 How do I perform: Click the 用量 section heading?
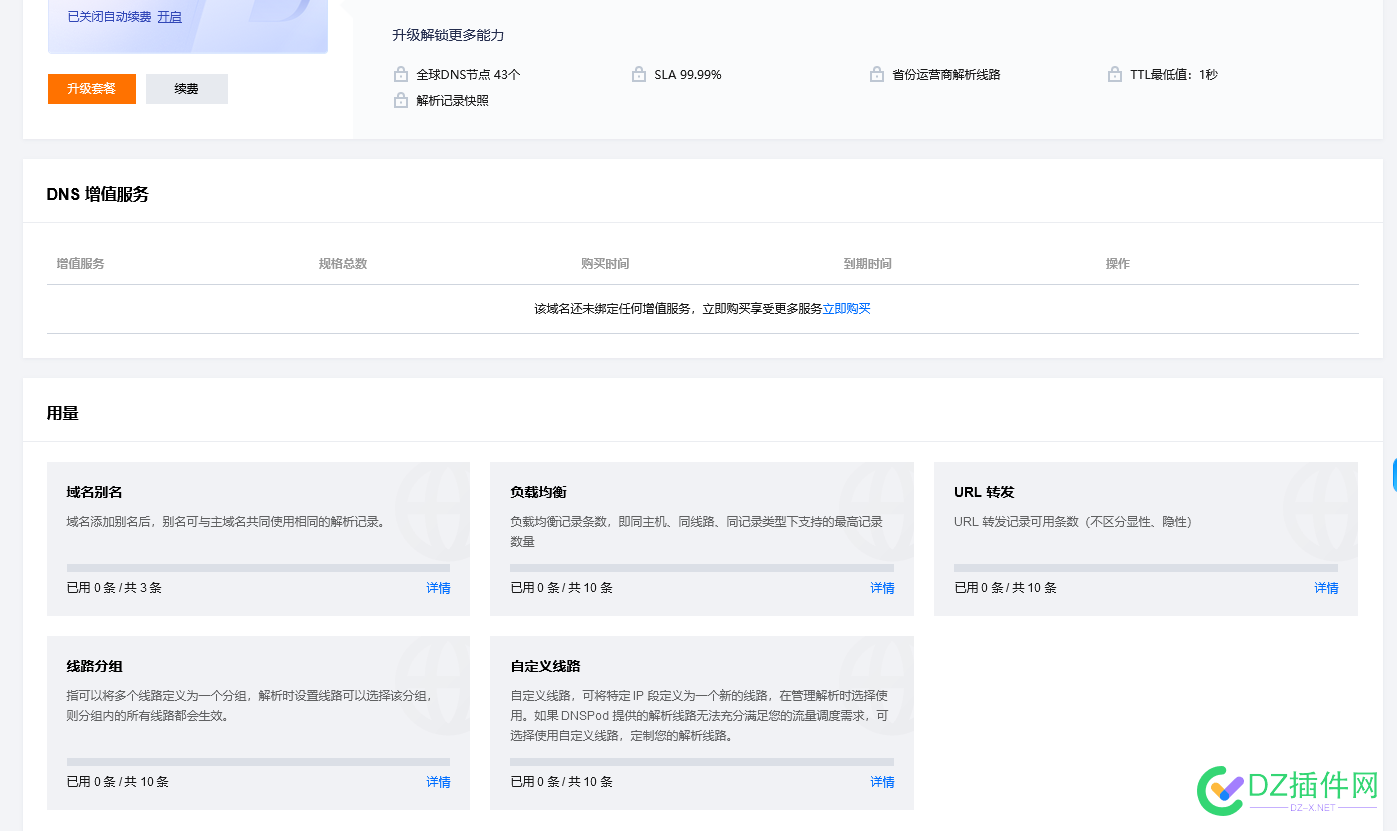63,413
